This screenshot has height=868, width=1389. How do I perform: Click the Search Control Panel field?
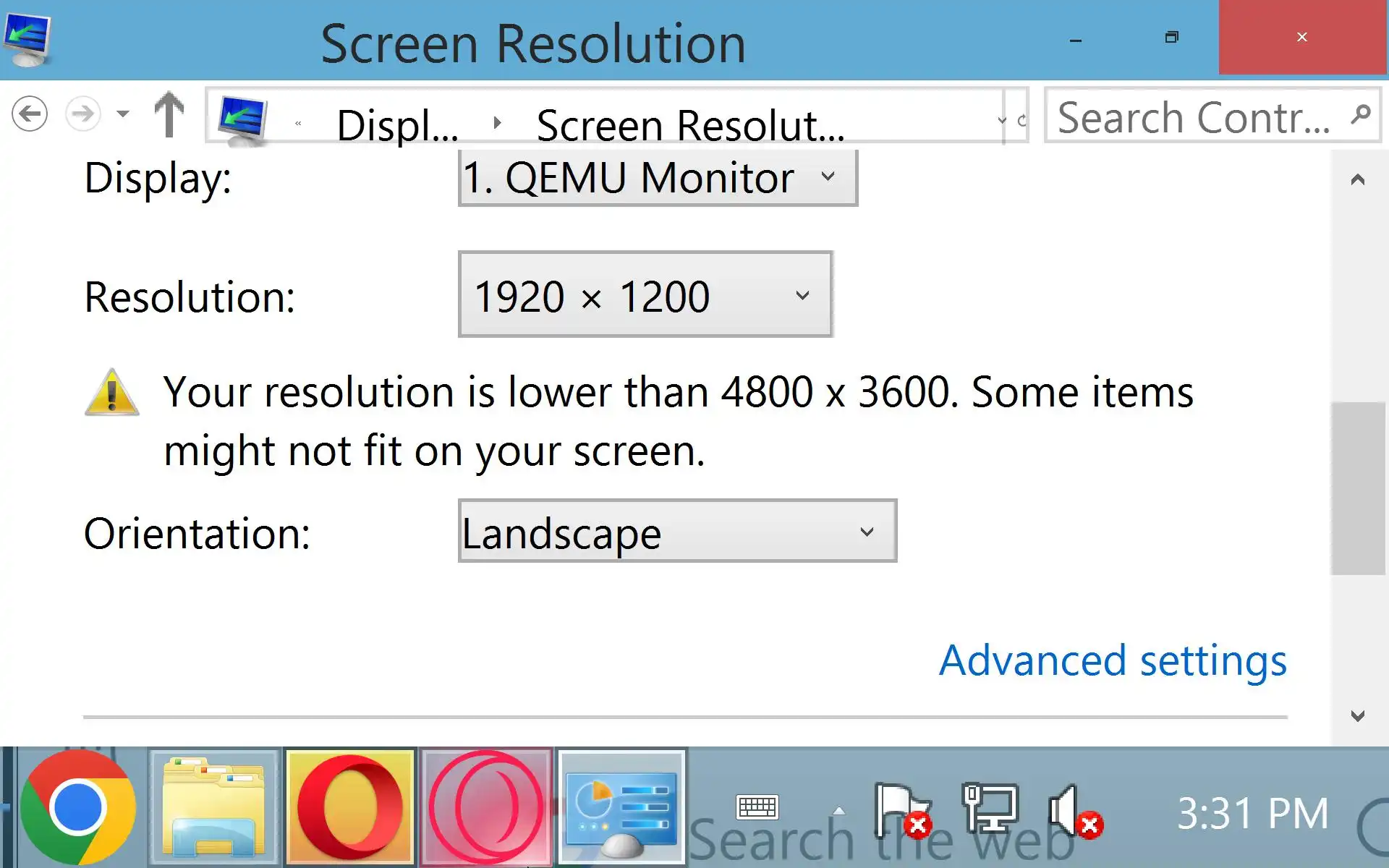click(x=1194, y=116)
